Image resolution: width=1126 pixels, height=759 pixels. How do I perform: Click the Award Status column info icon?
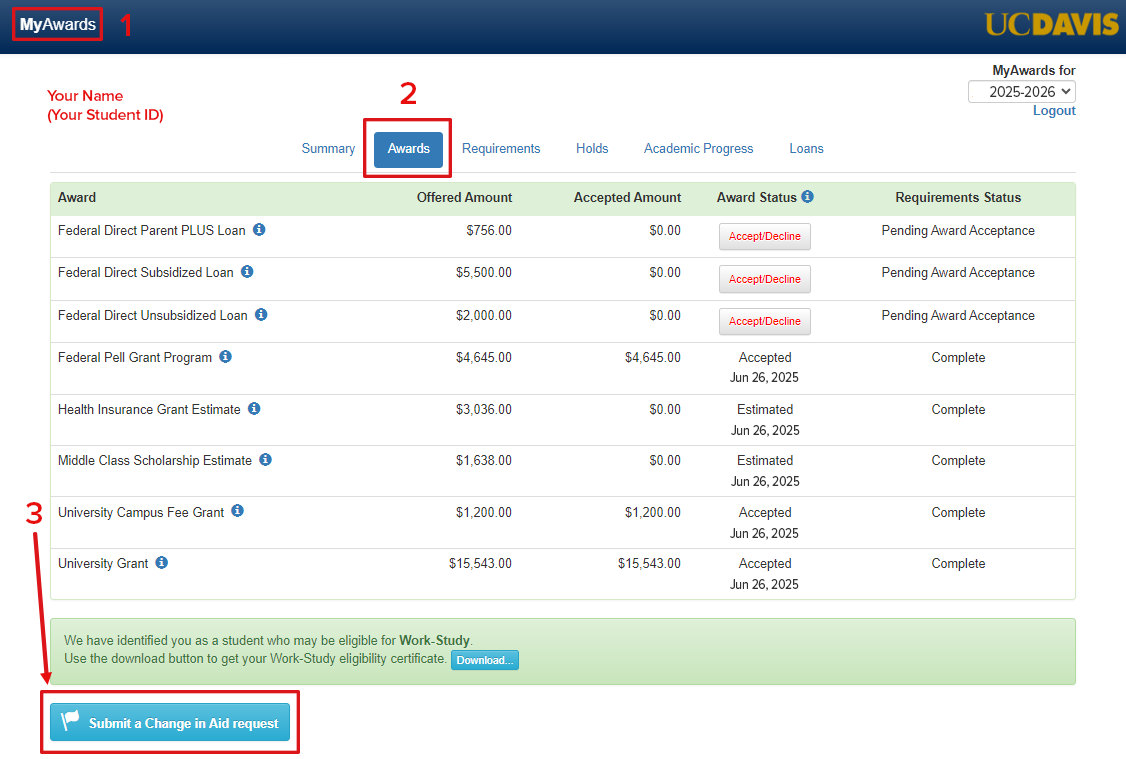(808, 197)
